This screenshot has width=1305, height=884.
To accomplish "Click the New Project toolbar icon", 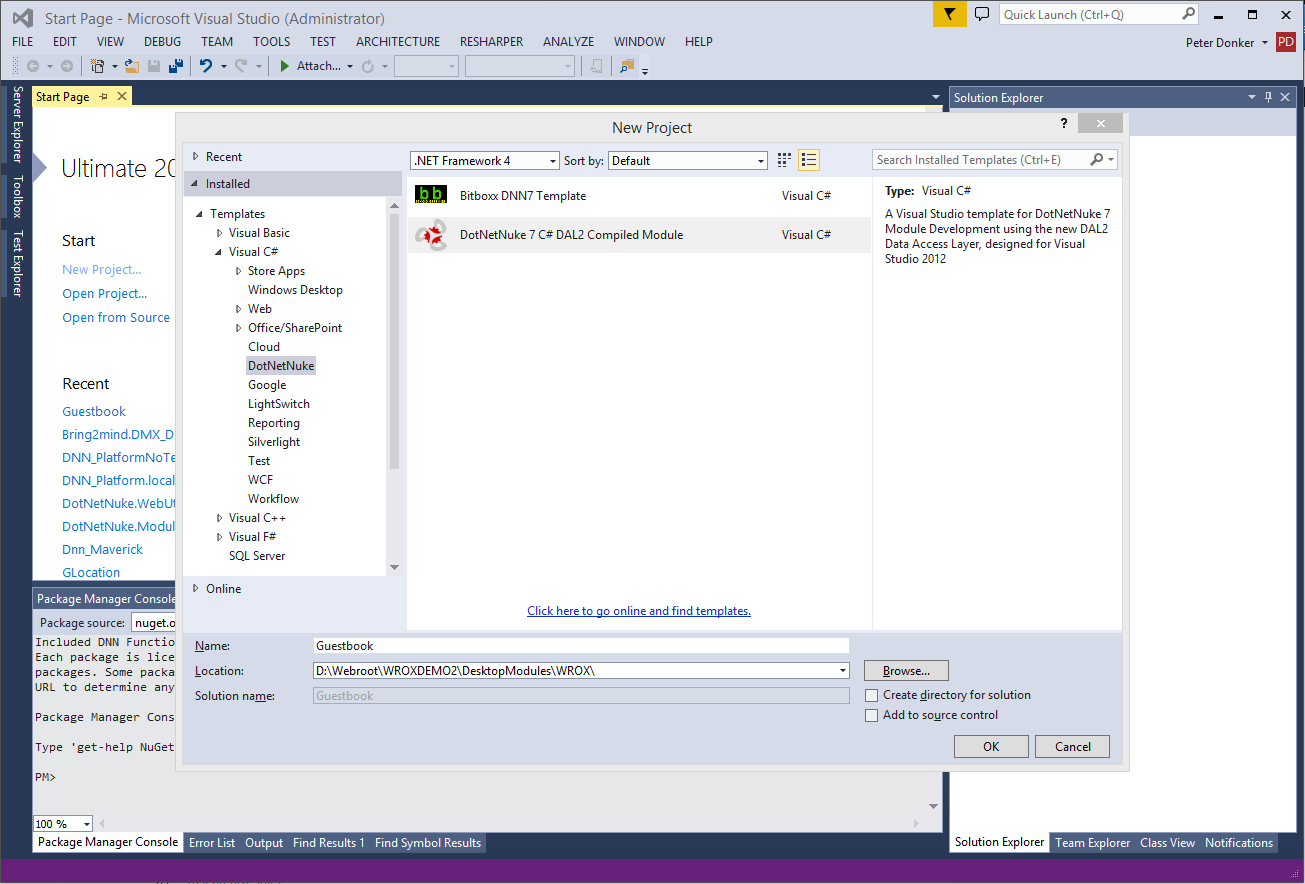I will (98, 66).
